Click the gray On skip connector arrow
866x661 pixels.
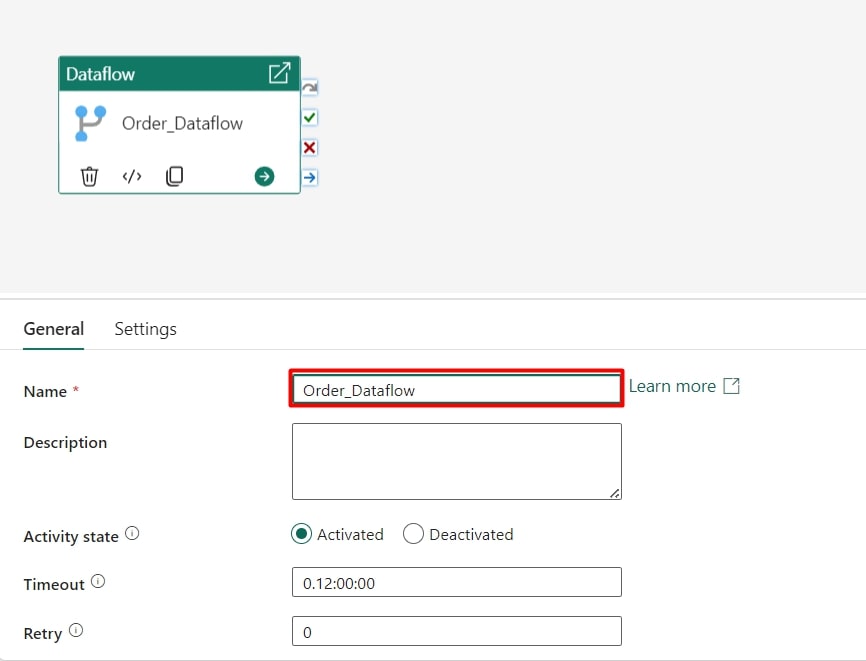(310, 88)
